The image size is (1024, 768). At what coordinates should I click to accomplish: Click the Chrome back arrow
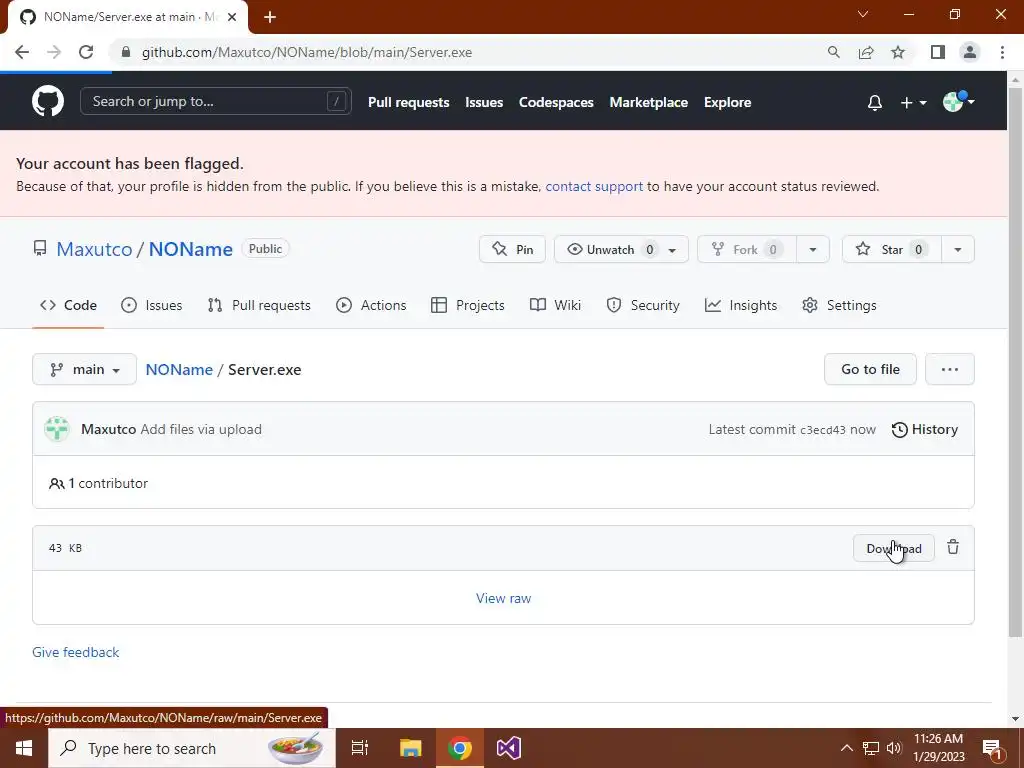coord(22,52)
